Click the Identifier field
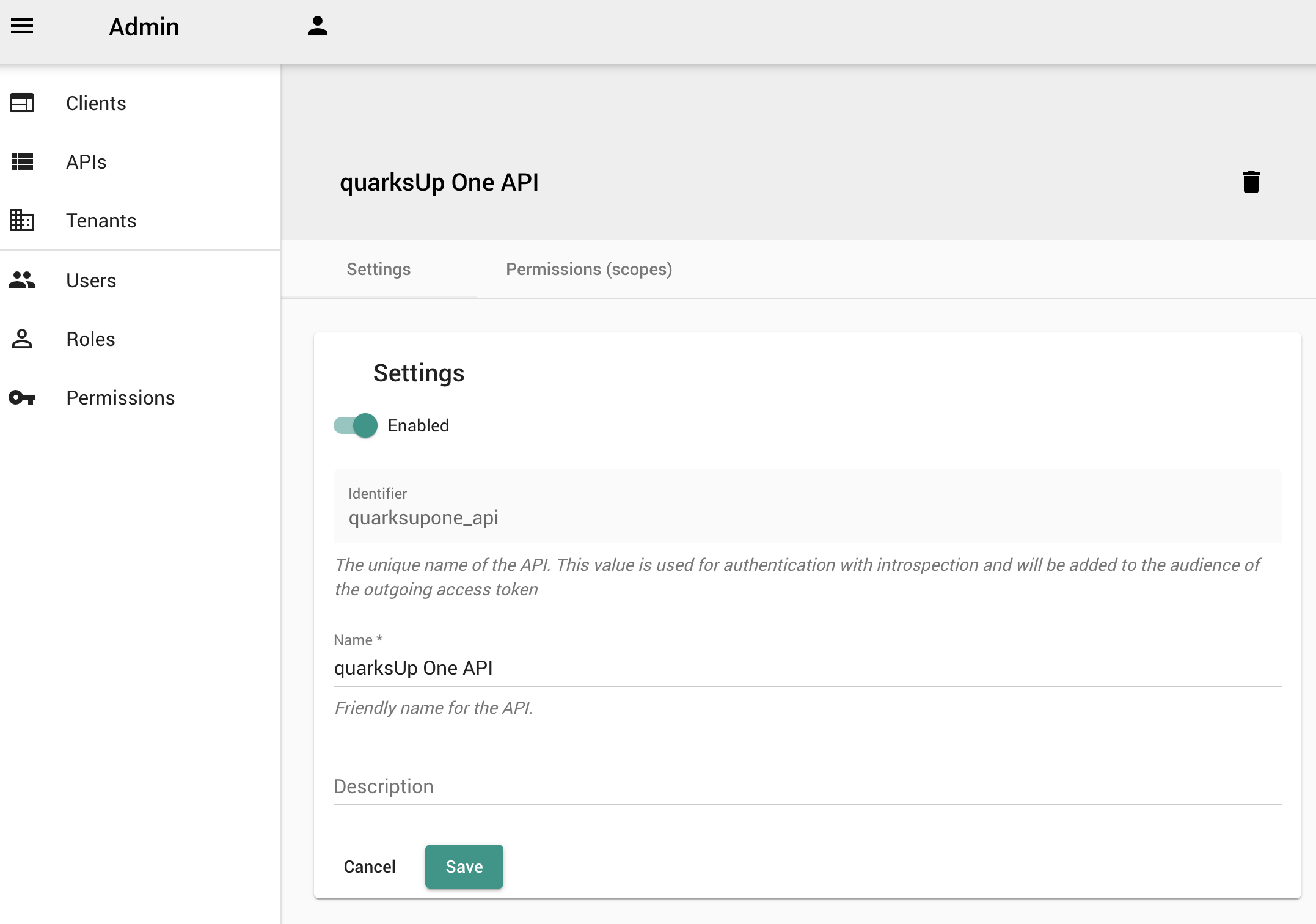Viewport: 1316px width, 924px height. 808,506
